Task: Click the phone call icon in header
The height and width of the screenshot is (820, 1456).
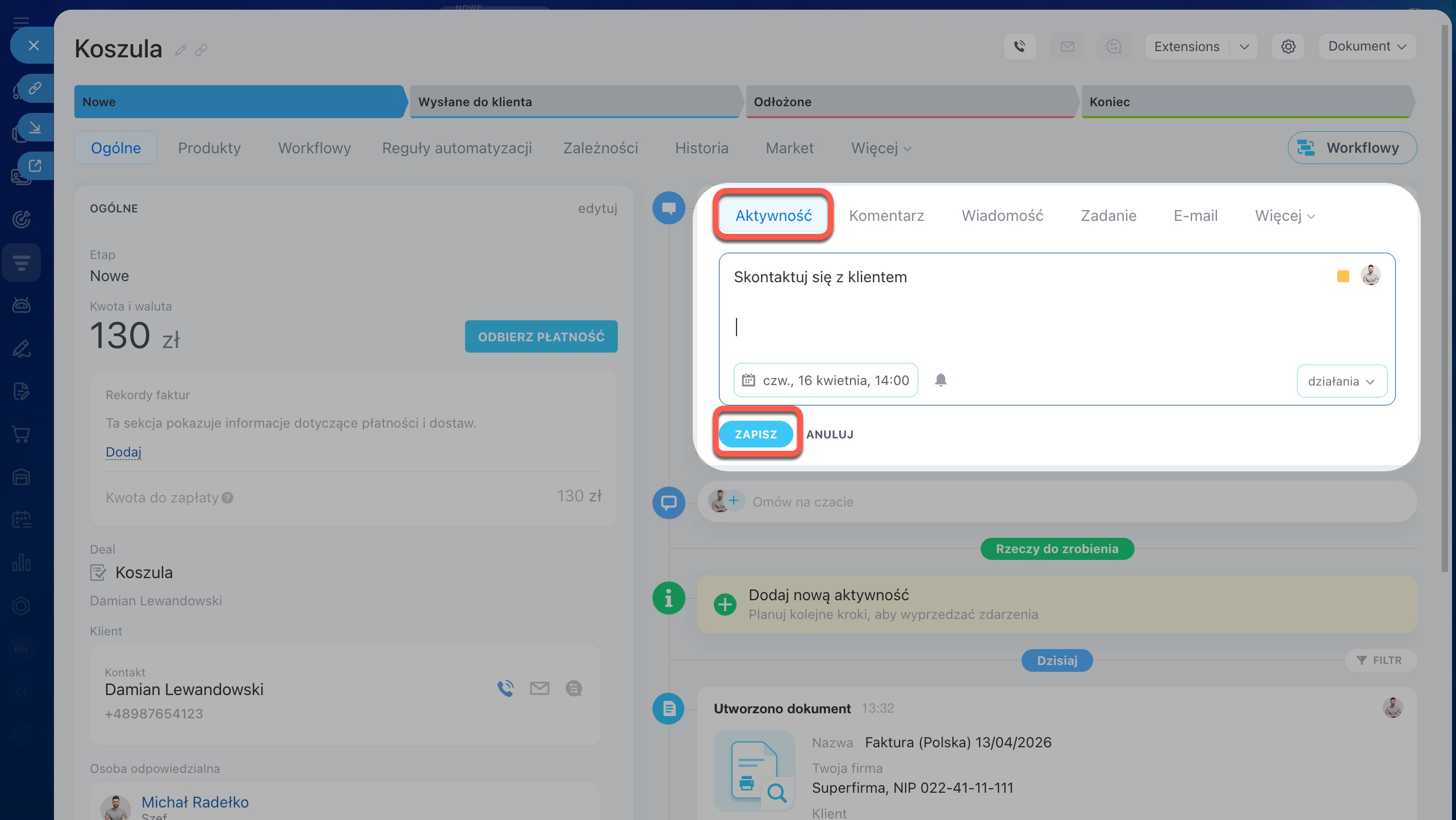Action: pos(1019,47)
